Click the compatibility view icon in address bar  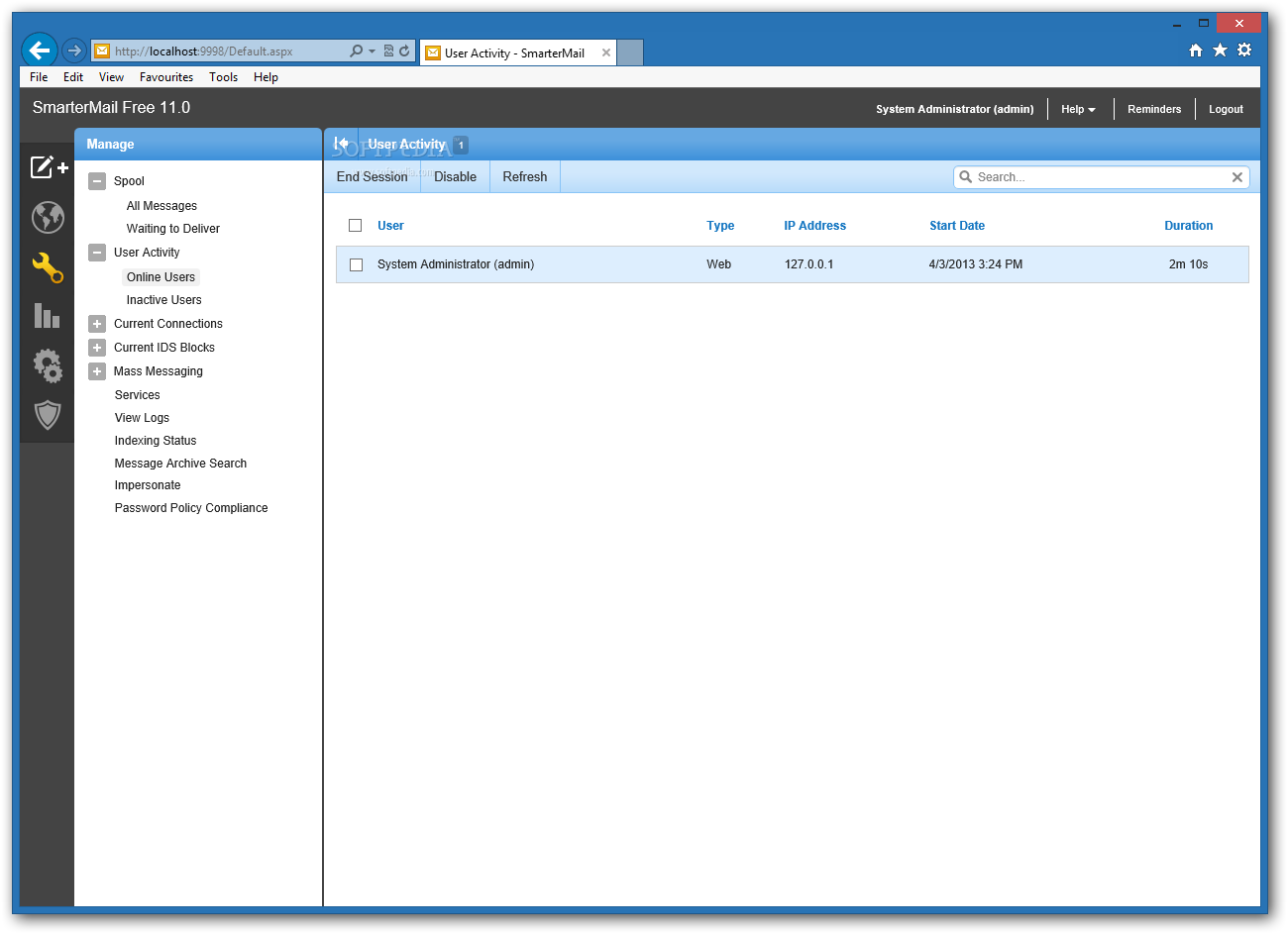click(x=388, y=51)
